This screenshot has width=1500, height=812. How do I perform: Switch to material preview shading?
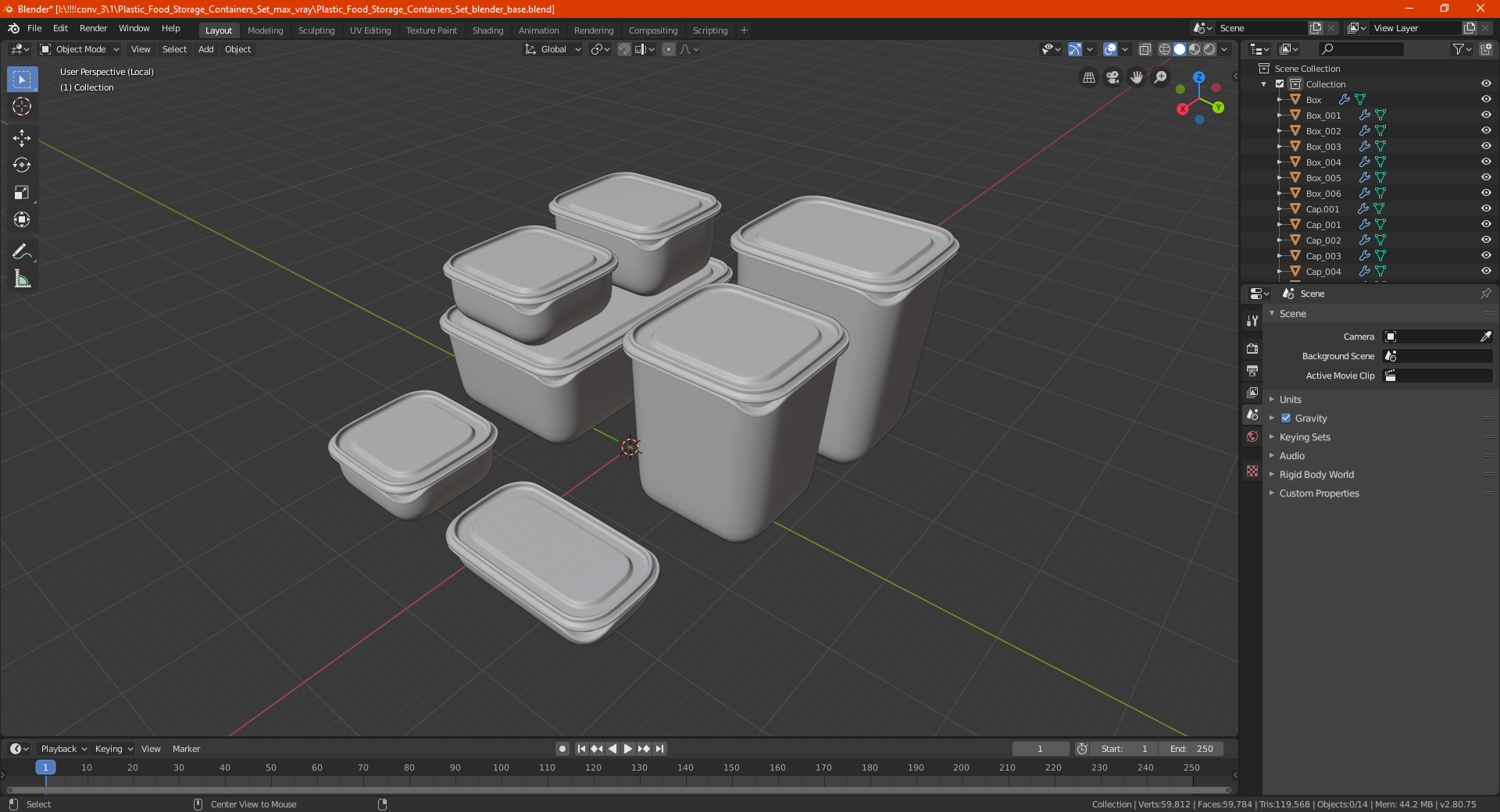(1195, 49)
